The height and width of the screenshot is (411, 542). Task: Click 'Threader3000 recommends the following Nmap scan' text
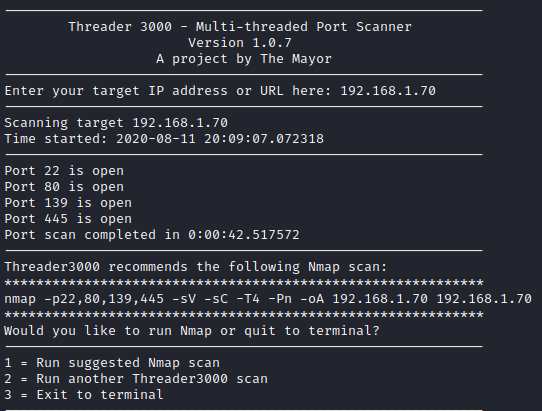[x=196, y=267]
